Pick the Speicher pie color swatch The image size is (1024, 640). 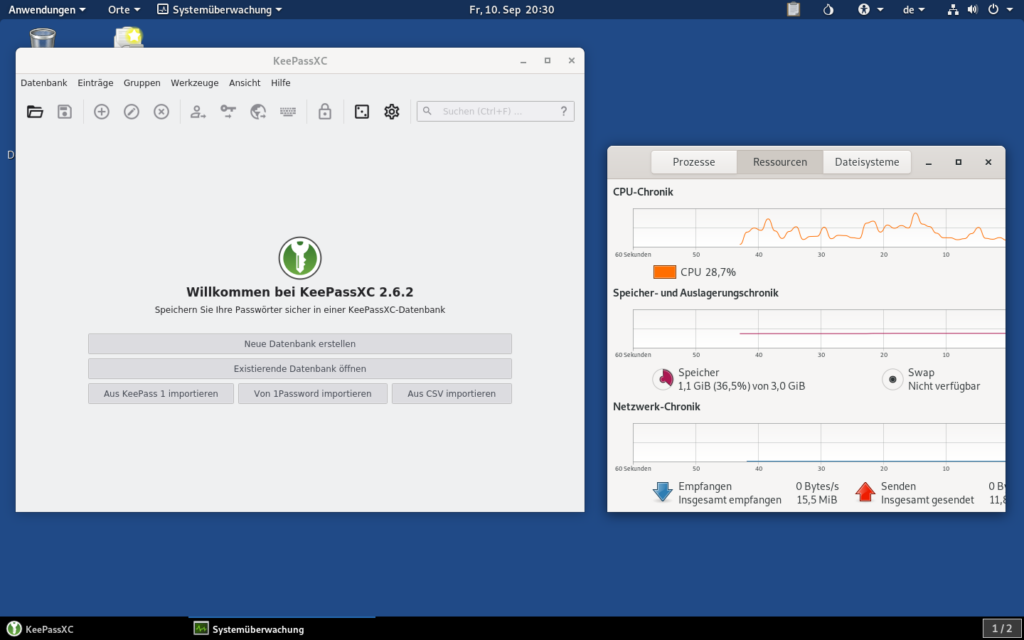(x=663, y=379)
